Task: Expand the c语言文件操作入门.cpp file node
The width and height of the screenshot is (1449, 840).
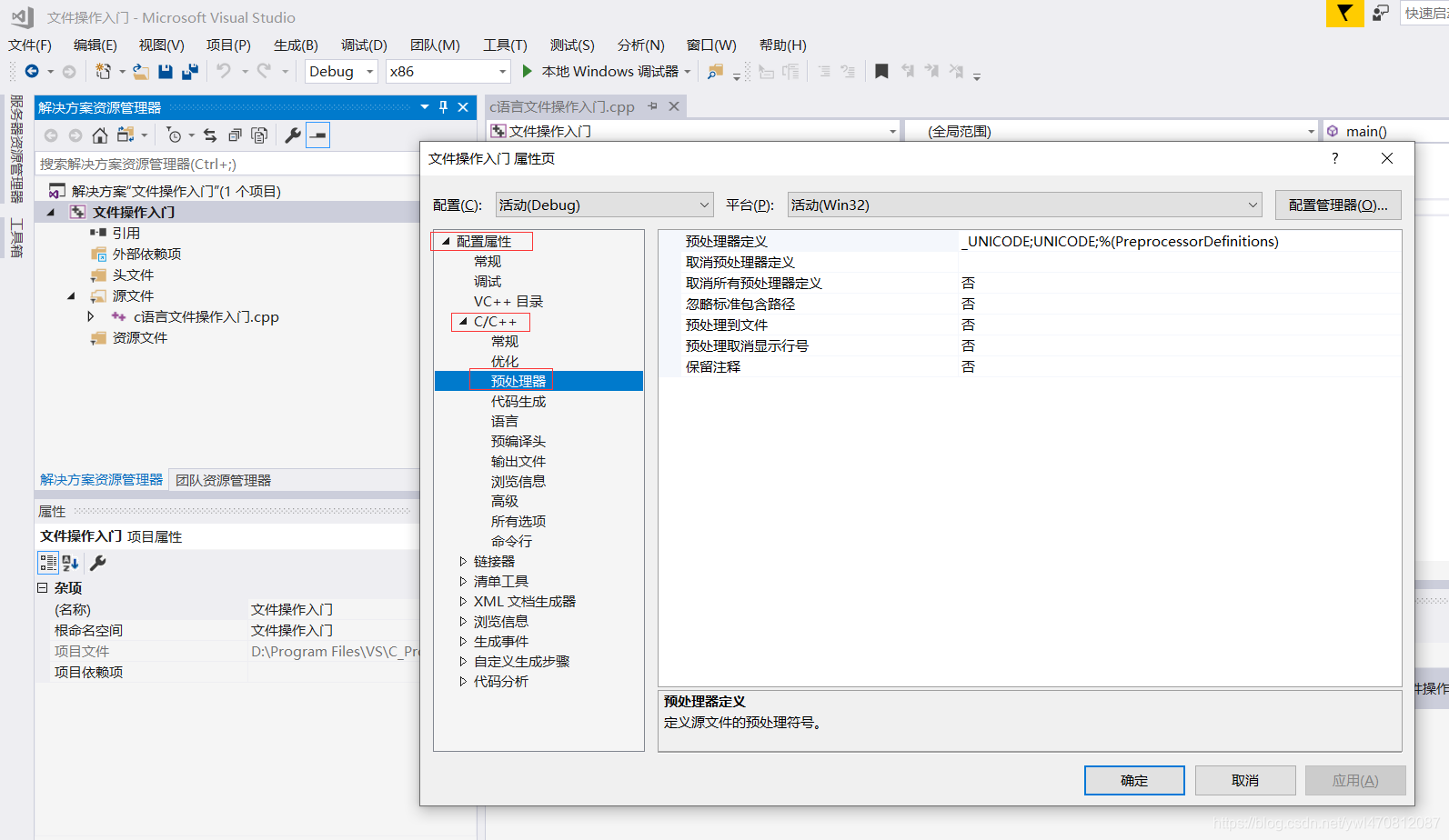Action: 91,316
